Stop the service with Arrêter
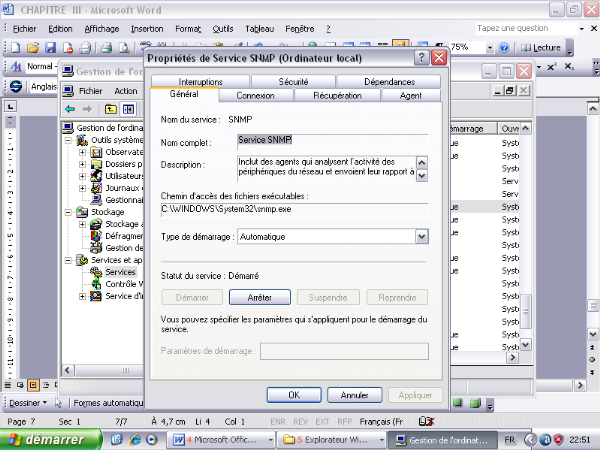The width and height of the screenshot is (600, 450). [x=259, y=297]
